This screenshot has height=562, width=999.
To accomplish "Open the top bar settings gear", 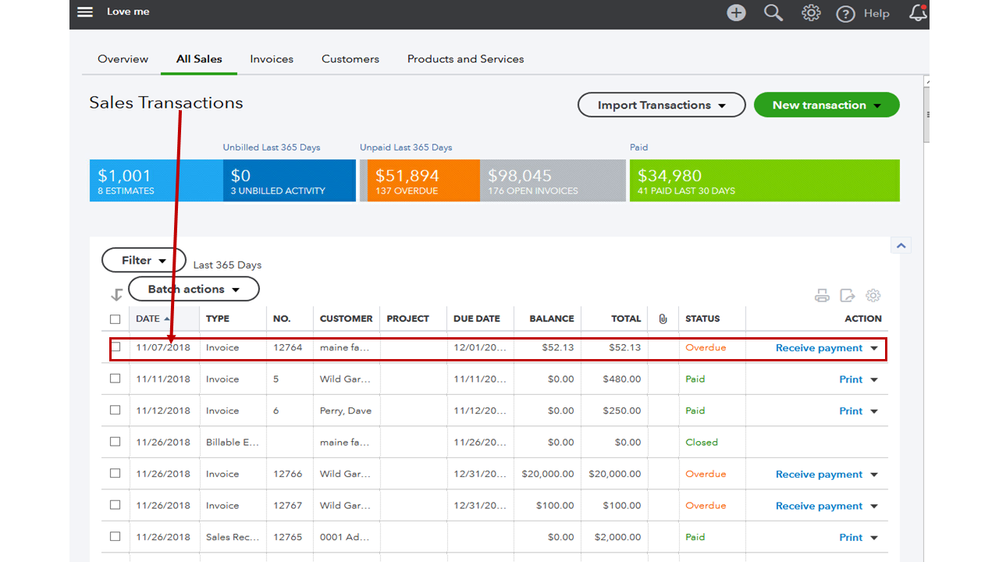I will (811, 13).
